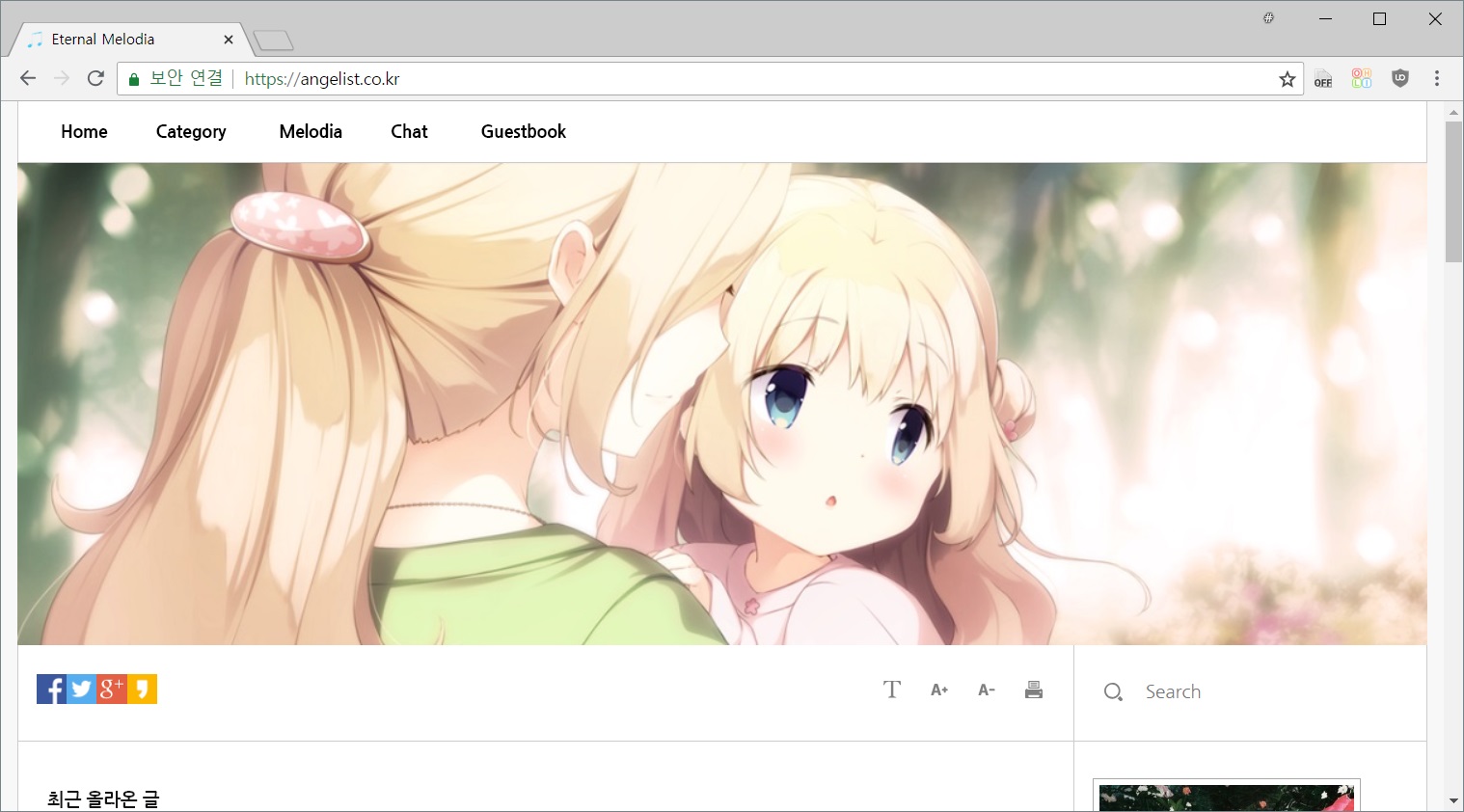This screenshot has width=1464, height=812.
Task: Open the Guestbook menu item
Action: click(524, 132)
